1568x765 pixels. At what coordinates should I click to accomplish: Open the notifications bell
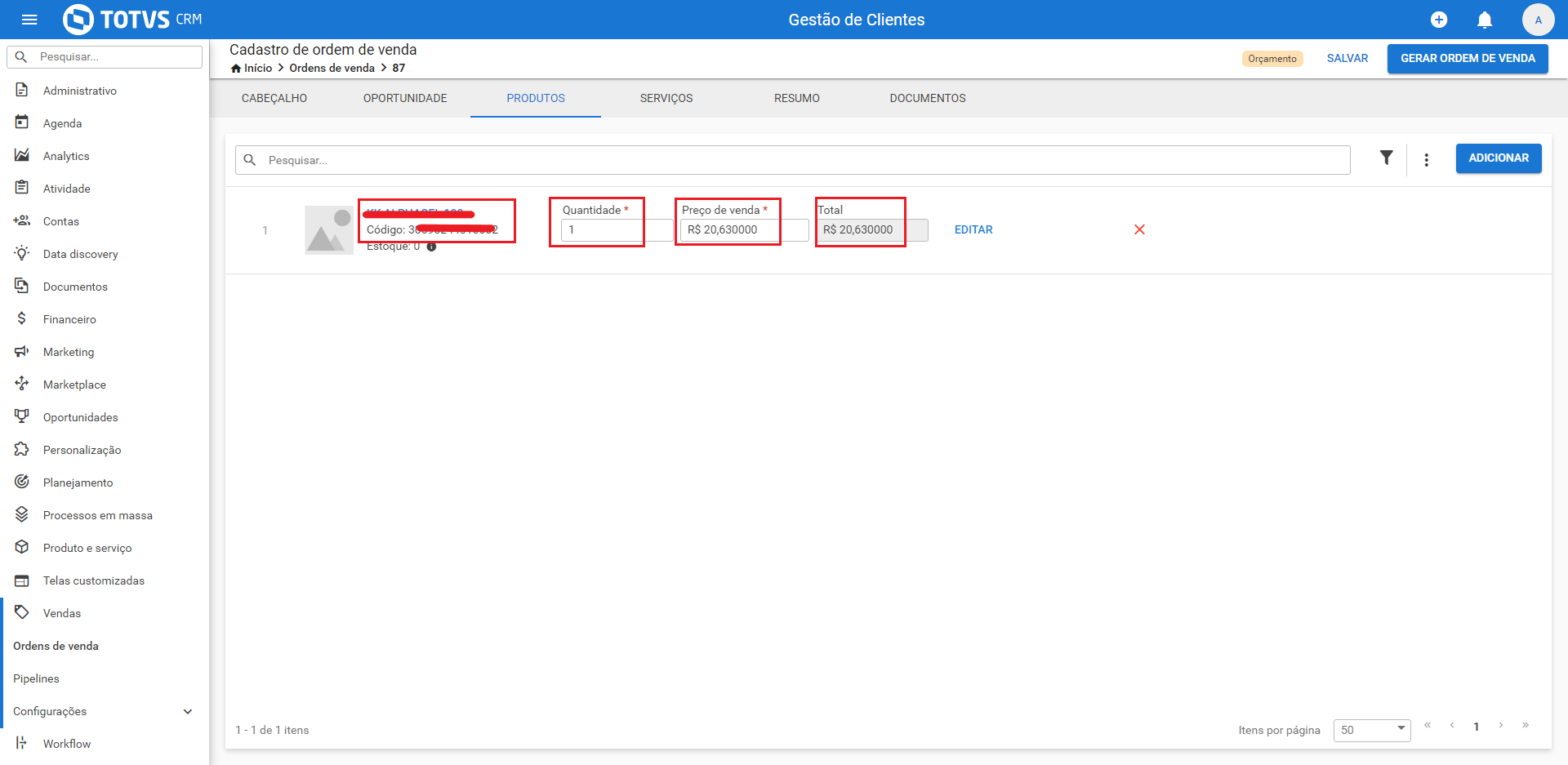[1485, 20]
